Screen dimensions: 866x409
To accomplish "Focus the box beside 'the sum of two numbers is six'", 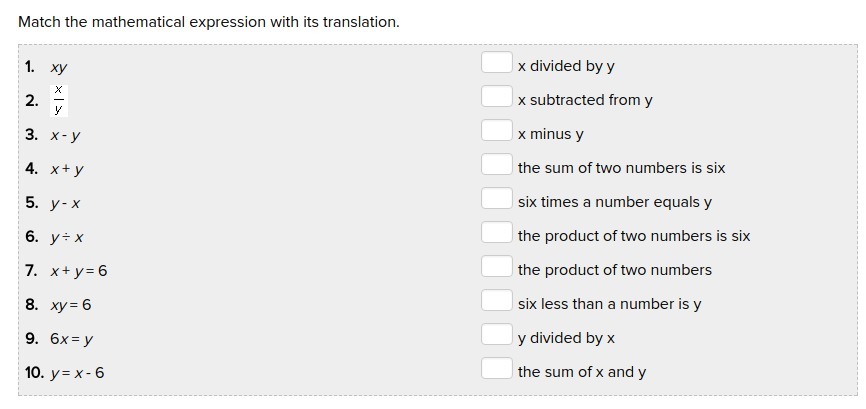I will tap(496, 165).
